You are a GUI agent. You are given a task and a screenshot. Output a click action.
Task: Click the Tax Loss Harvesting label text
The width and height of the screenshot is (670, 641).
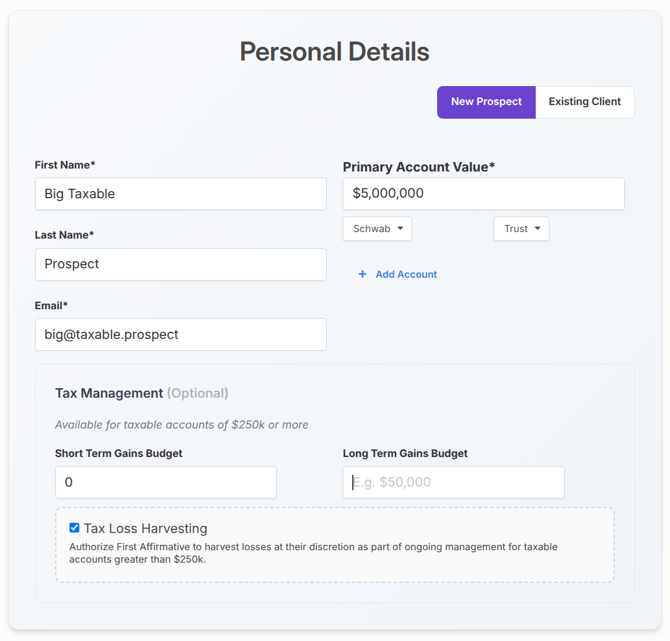point(145,528)
